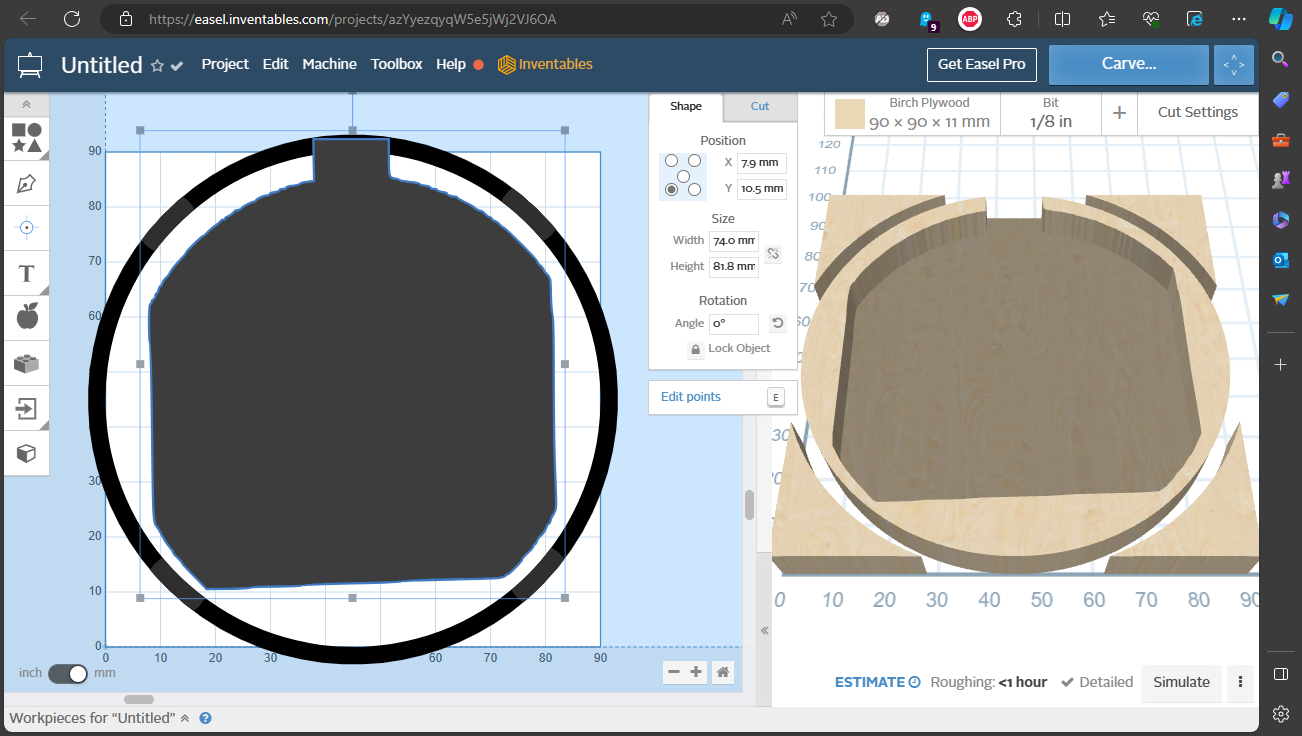Select the top-right position anchor radio
Screen dimensions: 1302x736
point(694,161)
